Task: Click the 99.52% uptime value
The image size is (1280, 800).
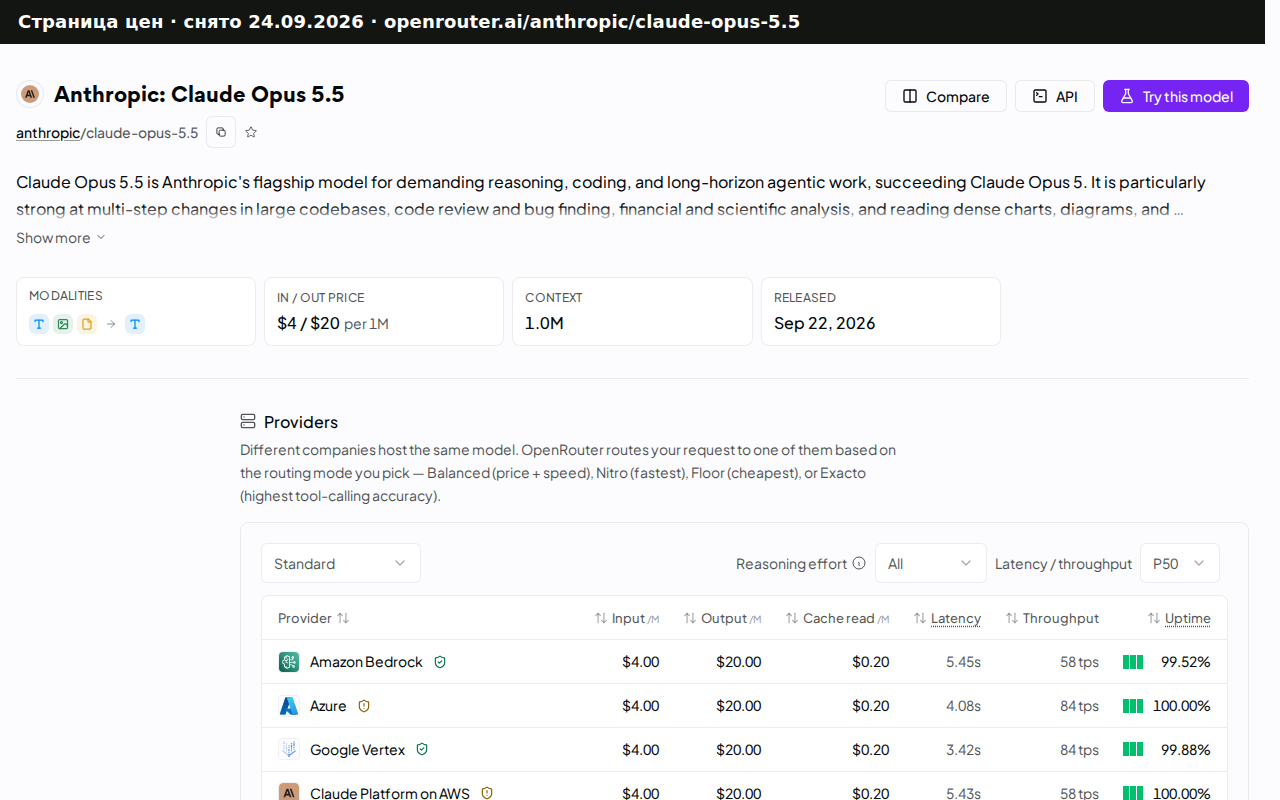Action: (1185, 662)
